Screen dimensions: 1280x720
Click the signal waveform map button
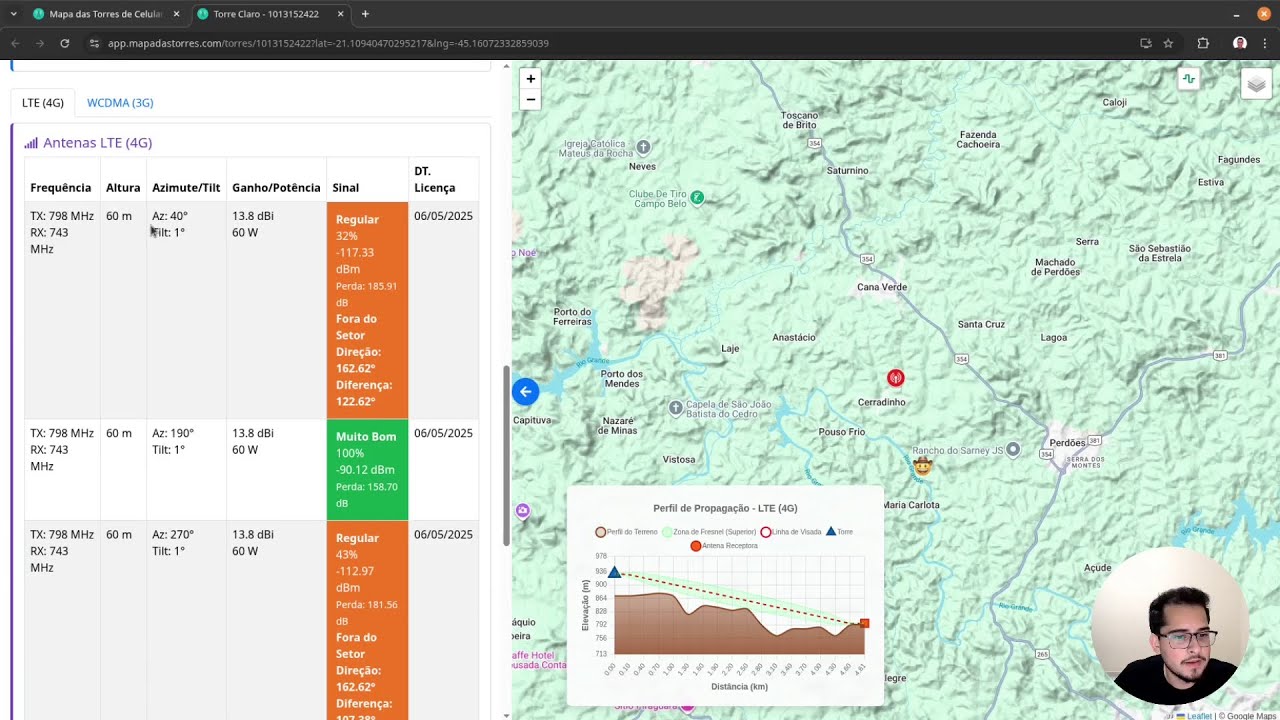coord(1188,79)
